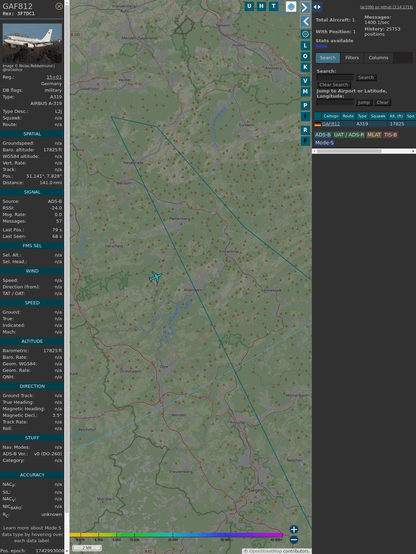This screenshot has width=416, height=554.
Task: Click the T map toolbar button
Action: pyautogui.click(x=274, y=6)
